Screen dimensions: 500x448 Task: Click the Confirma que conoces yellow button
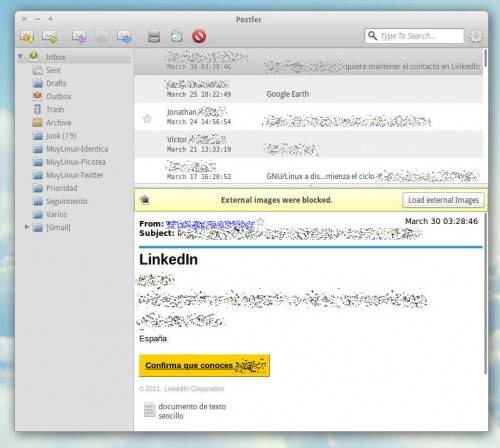click(x=204, y=365)
